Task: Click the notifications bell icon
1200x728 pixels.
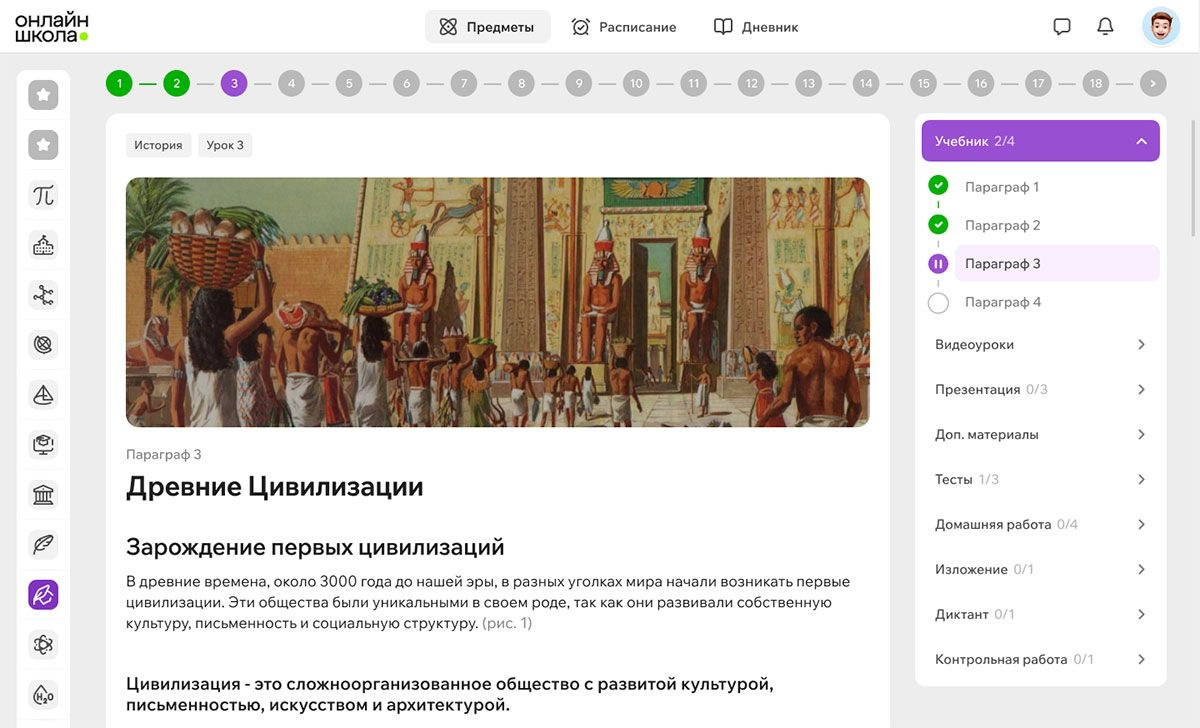Action: click(1105, 27)
